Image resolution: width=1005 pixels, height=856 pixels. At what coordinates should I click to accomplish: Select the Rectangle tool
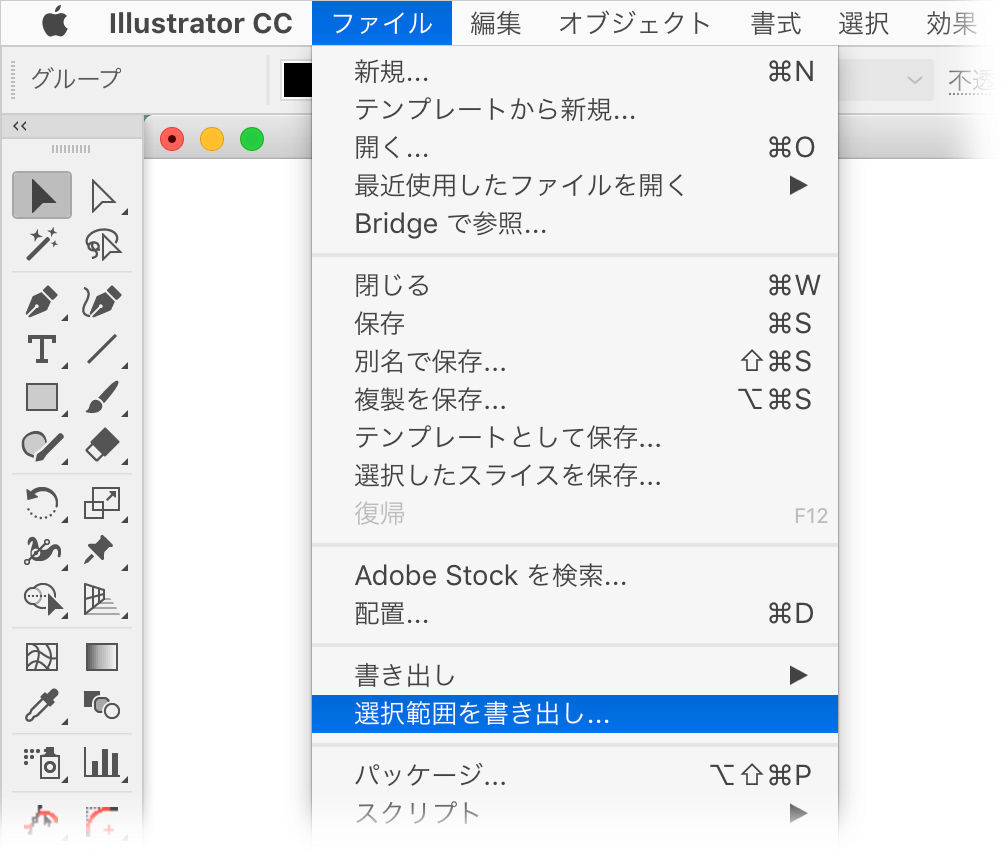coord(42,397)
